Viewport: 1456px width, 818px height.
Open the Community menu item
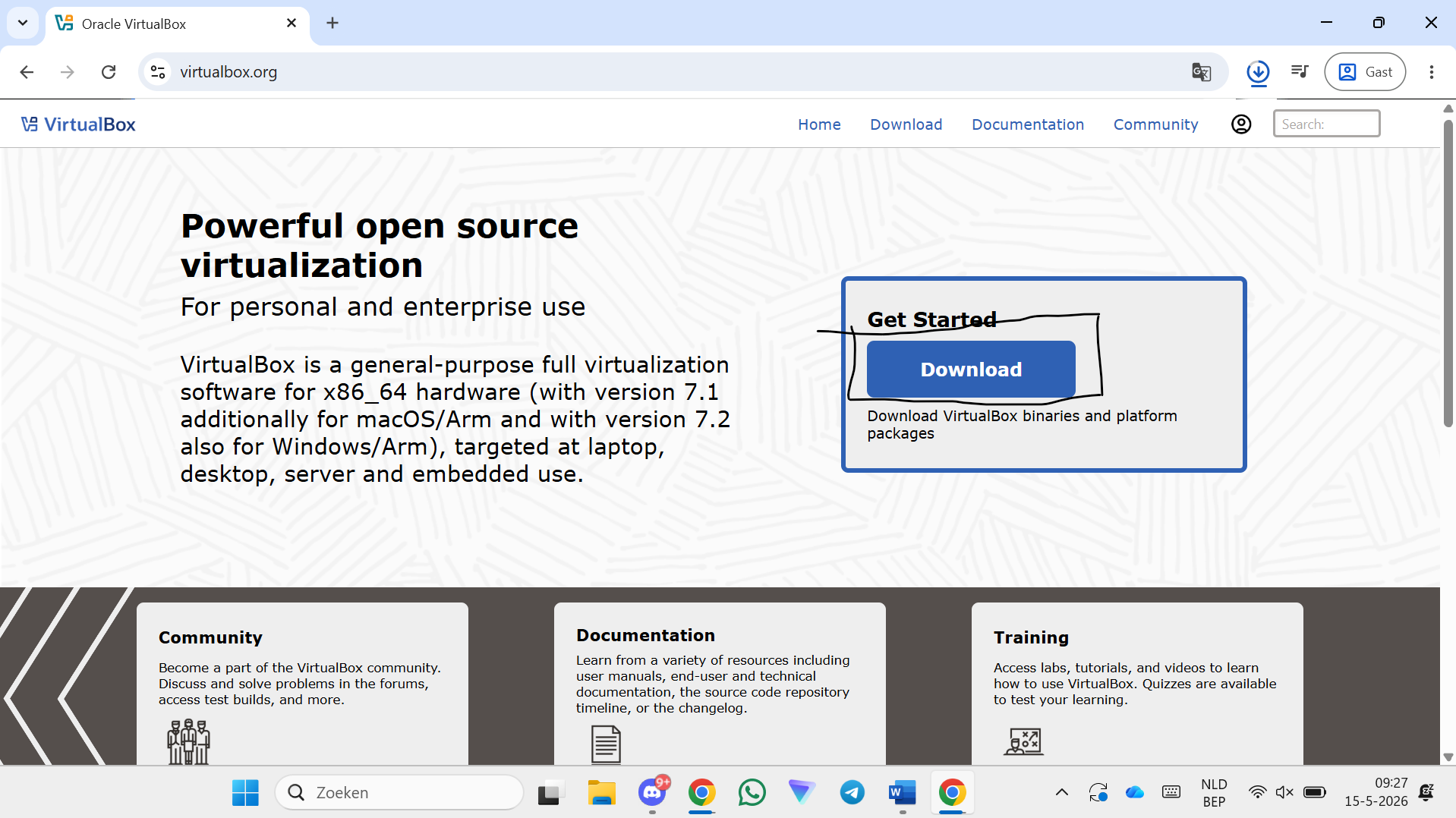(x=1156, y=124)
